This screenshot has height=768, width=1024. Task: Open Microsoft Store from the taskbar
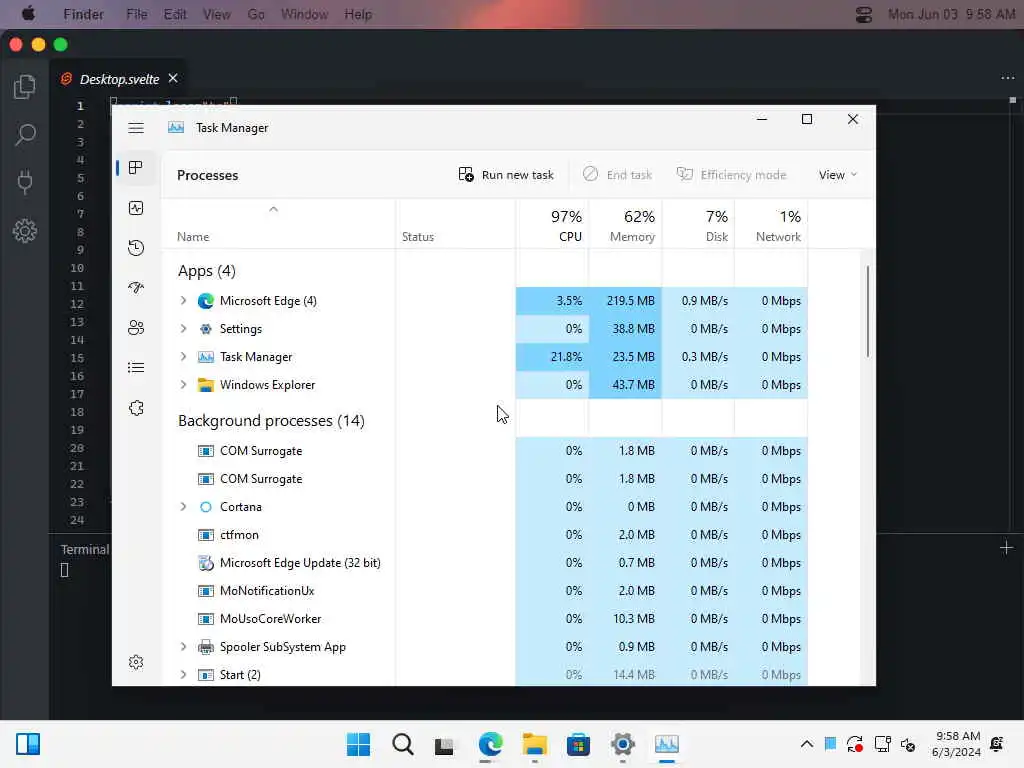click(x=578, y=744)
